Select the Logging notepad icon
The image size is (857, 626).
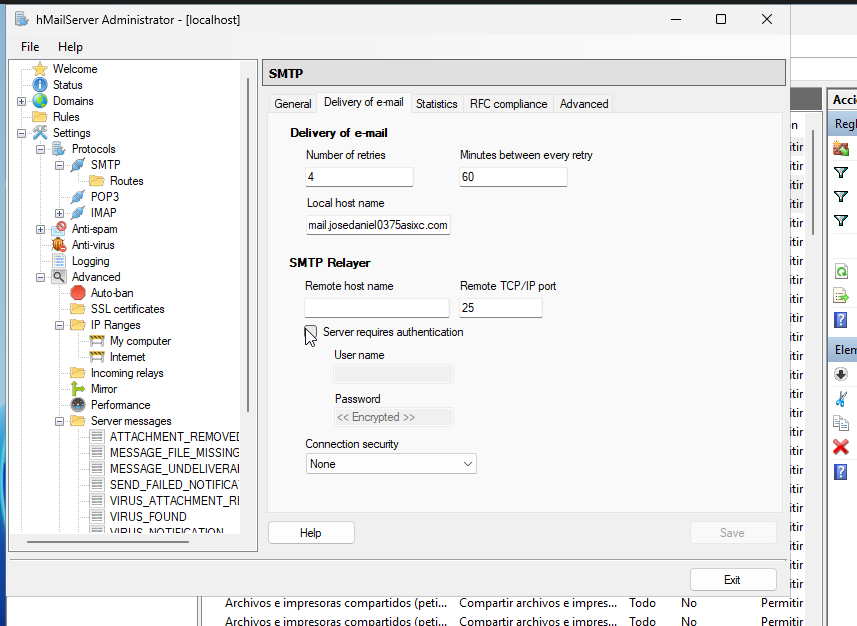coord(59,261)
